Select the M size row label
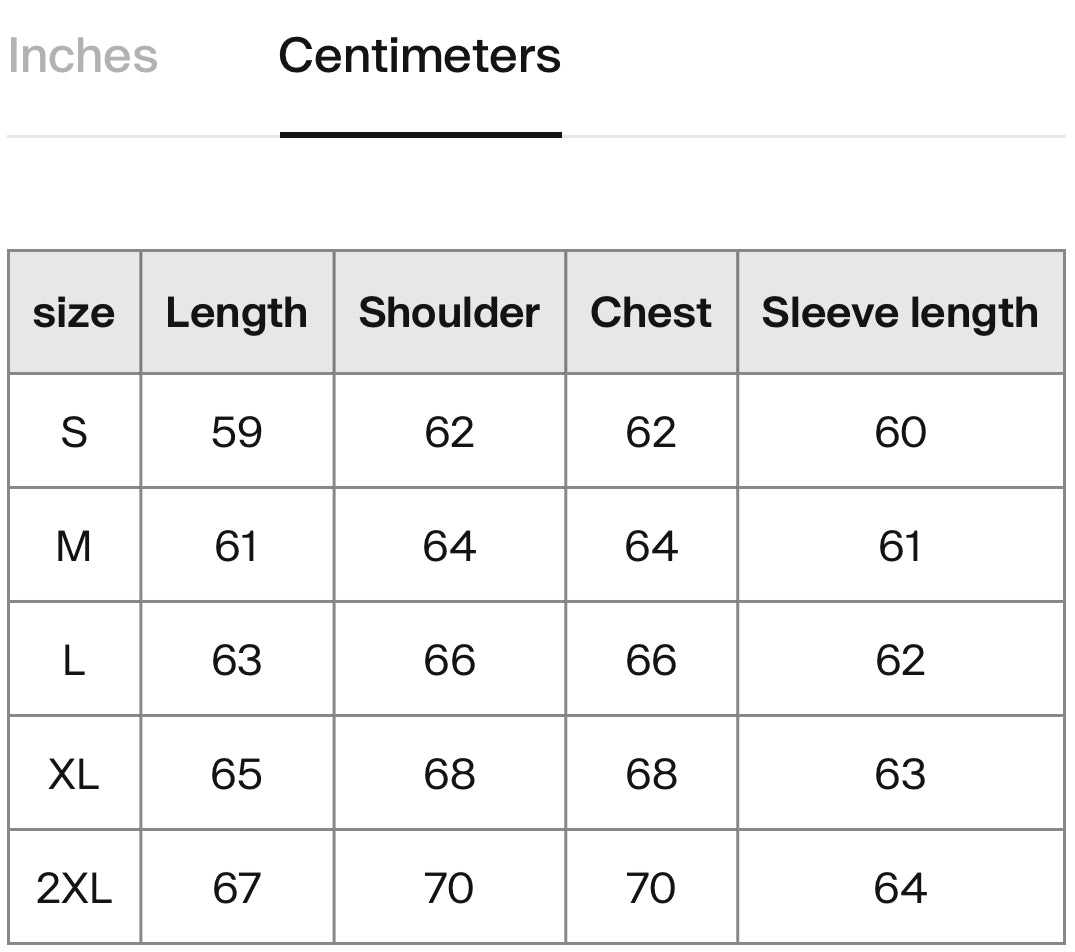 pos(74,546)
